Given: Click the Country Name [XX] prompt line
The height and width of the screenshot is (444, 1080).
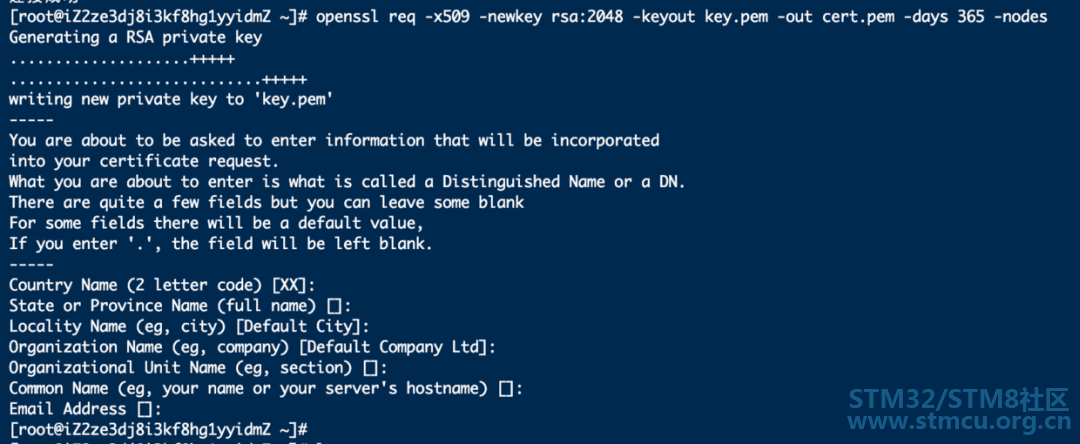Looking at the screenshot, I should click(x=162, y=285).
